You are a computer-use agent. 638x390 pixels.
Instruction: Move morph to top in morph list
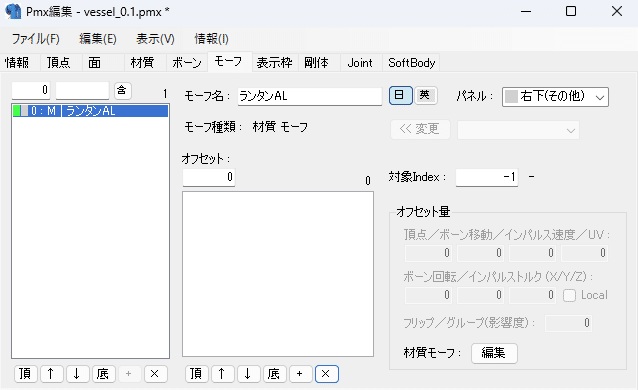pos(25,374)
